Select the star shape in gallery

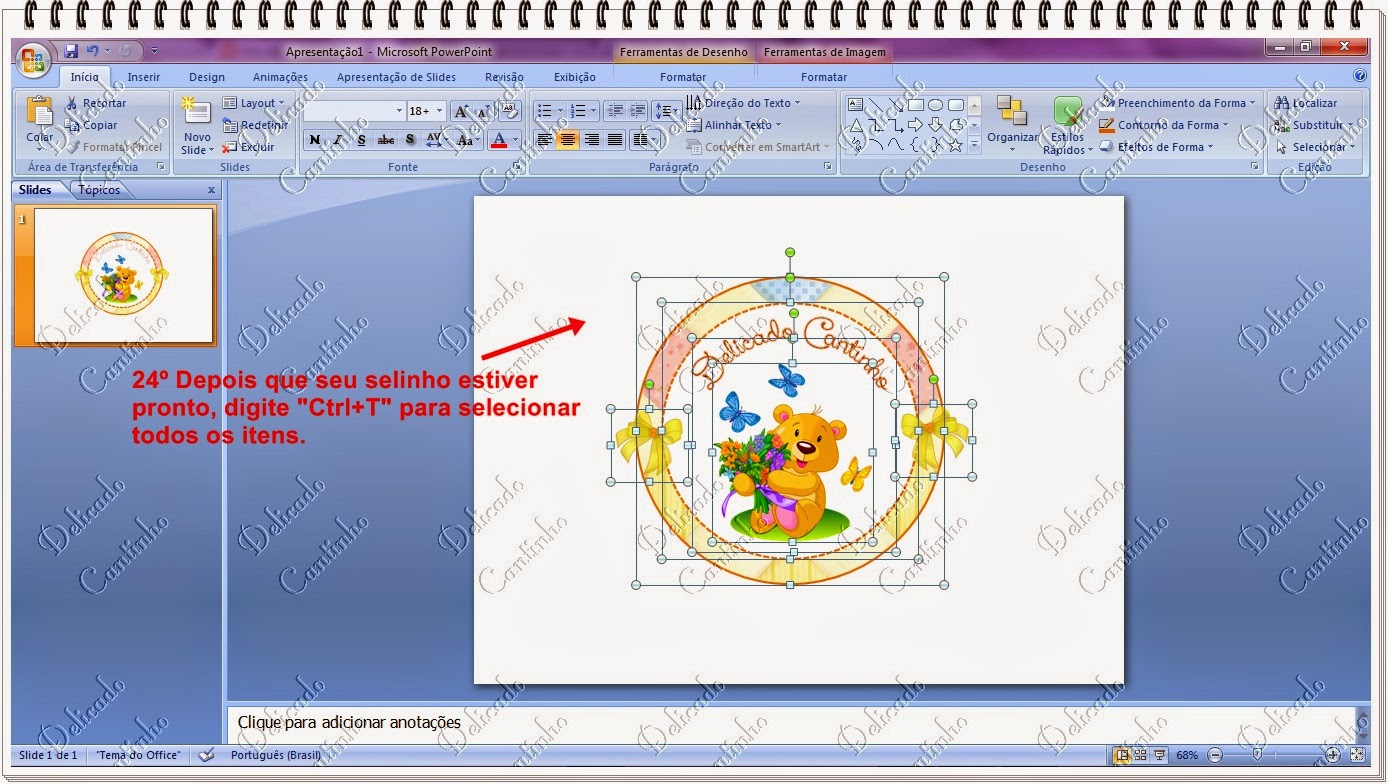[x=955, y=145]
